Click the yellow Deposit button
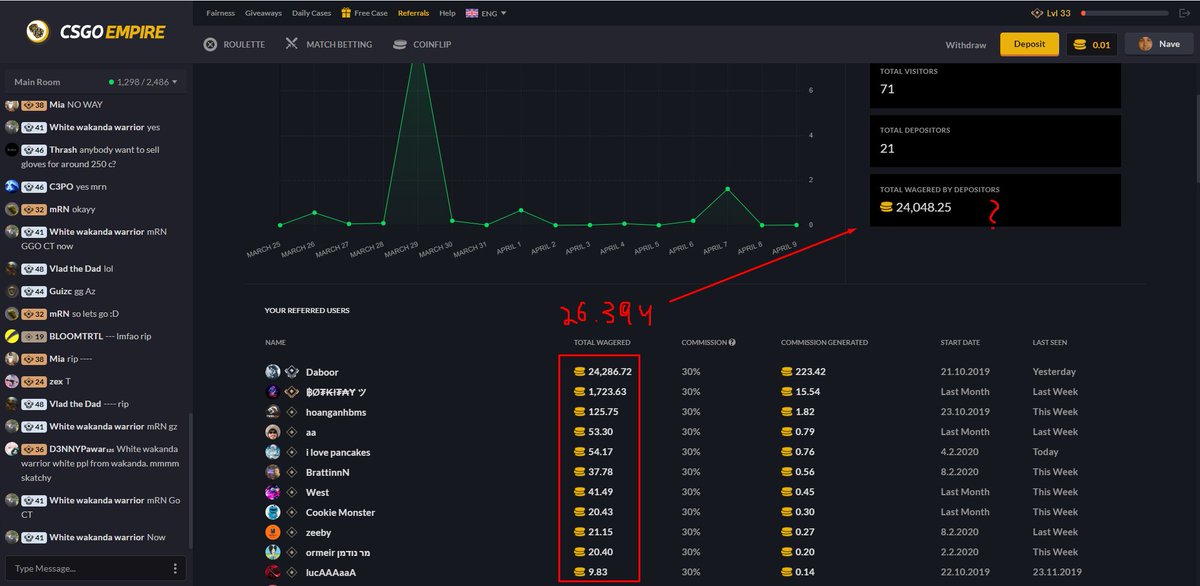This screenshot has height=586, width=1200. pos(1029,45)
